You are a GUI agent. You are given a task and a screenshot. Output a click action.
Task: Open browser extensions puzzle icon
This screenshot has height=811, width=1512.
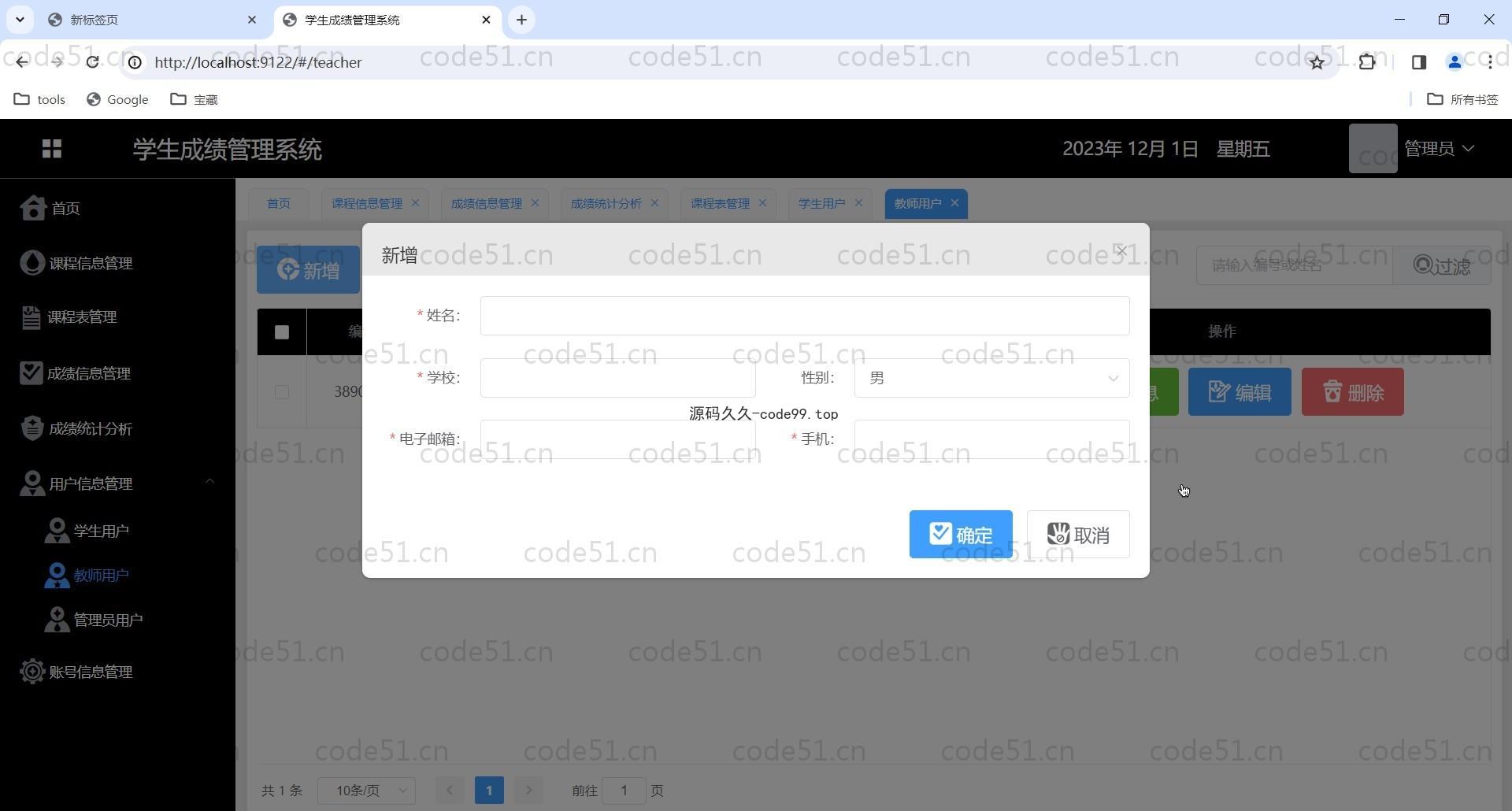[x=1367, y=62]
